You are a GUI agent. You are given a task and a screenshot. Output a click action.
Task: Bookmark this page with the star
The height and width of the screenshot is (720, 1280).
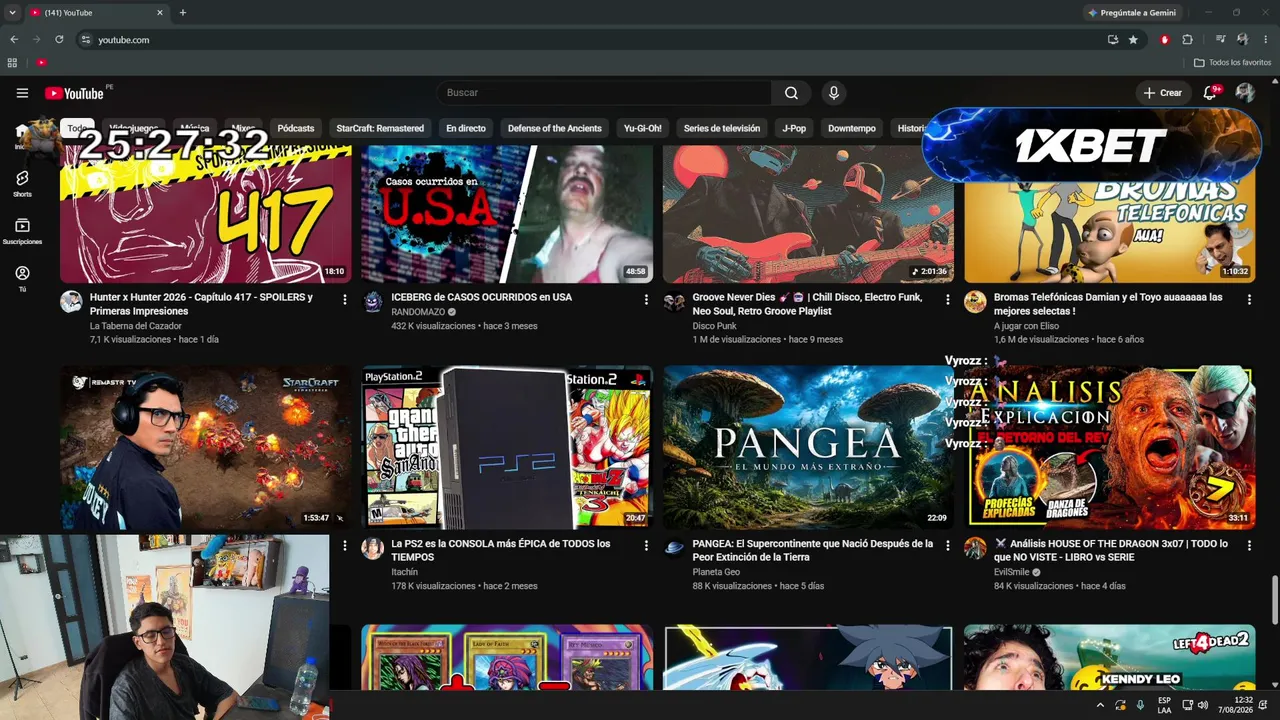pos(1133,40)
